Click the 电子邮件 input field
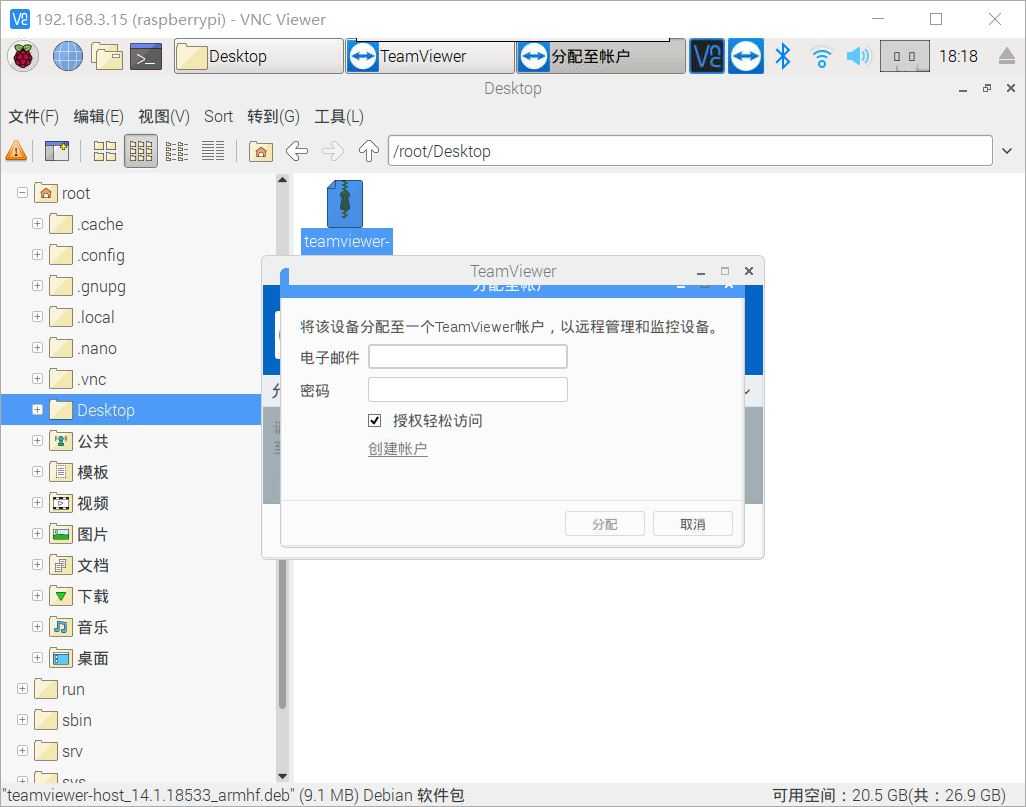Viewport: 1026px width, 807px height. tap(467, 357)
